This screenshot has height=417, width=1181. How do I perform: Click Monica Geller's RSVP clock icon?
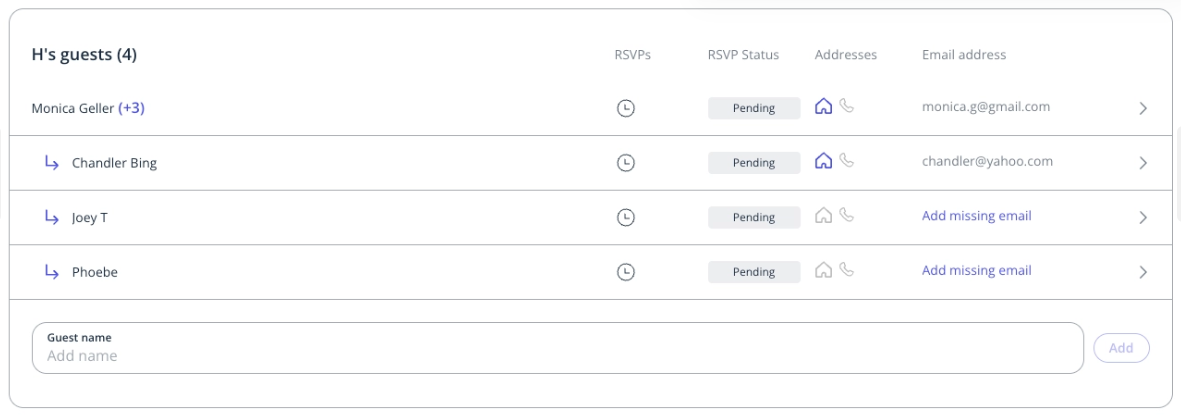626,109
